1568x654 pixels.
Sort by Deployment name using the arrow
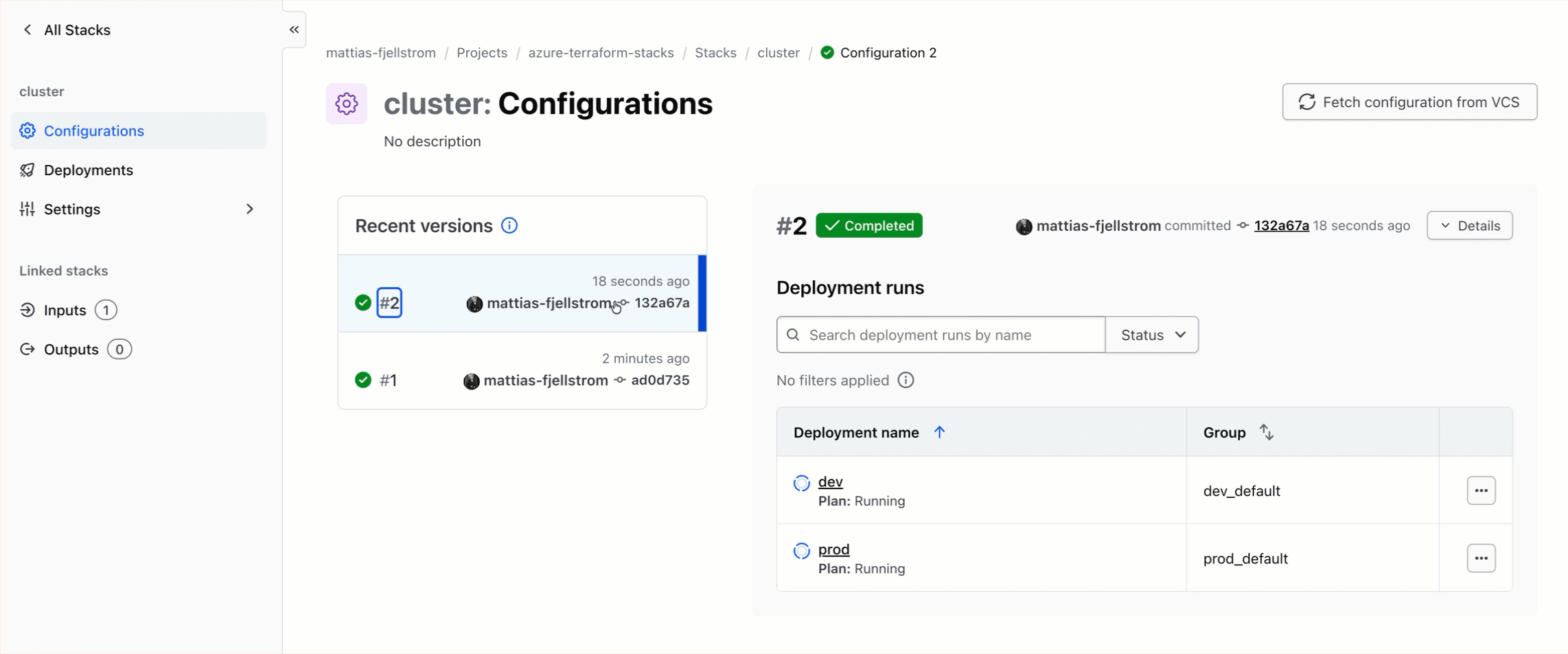[940, 432]
